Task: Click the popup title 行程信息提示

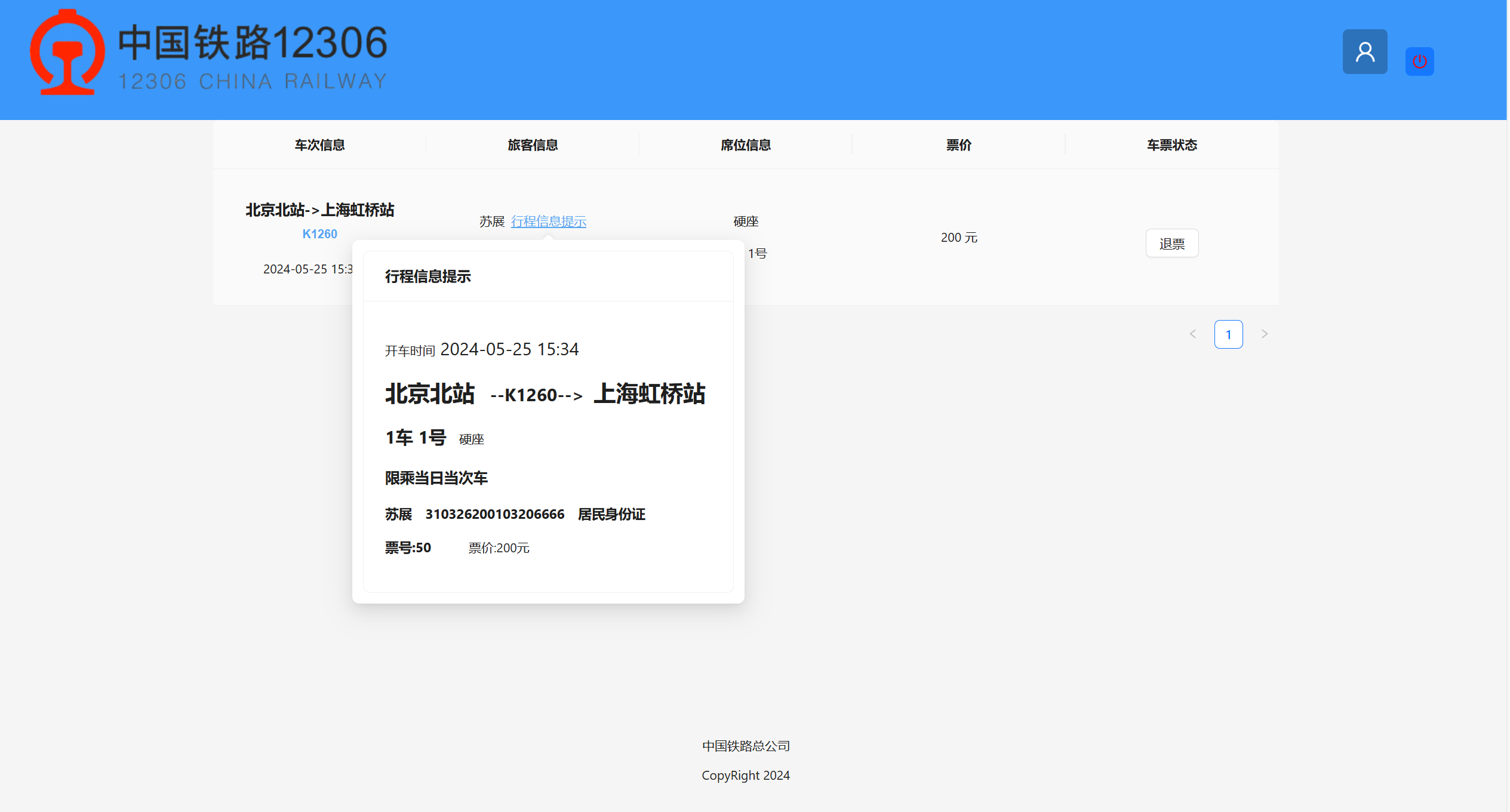Action: [428, 276]
